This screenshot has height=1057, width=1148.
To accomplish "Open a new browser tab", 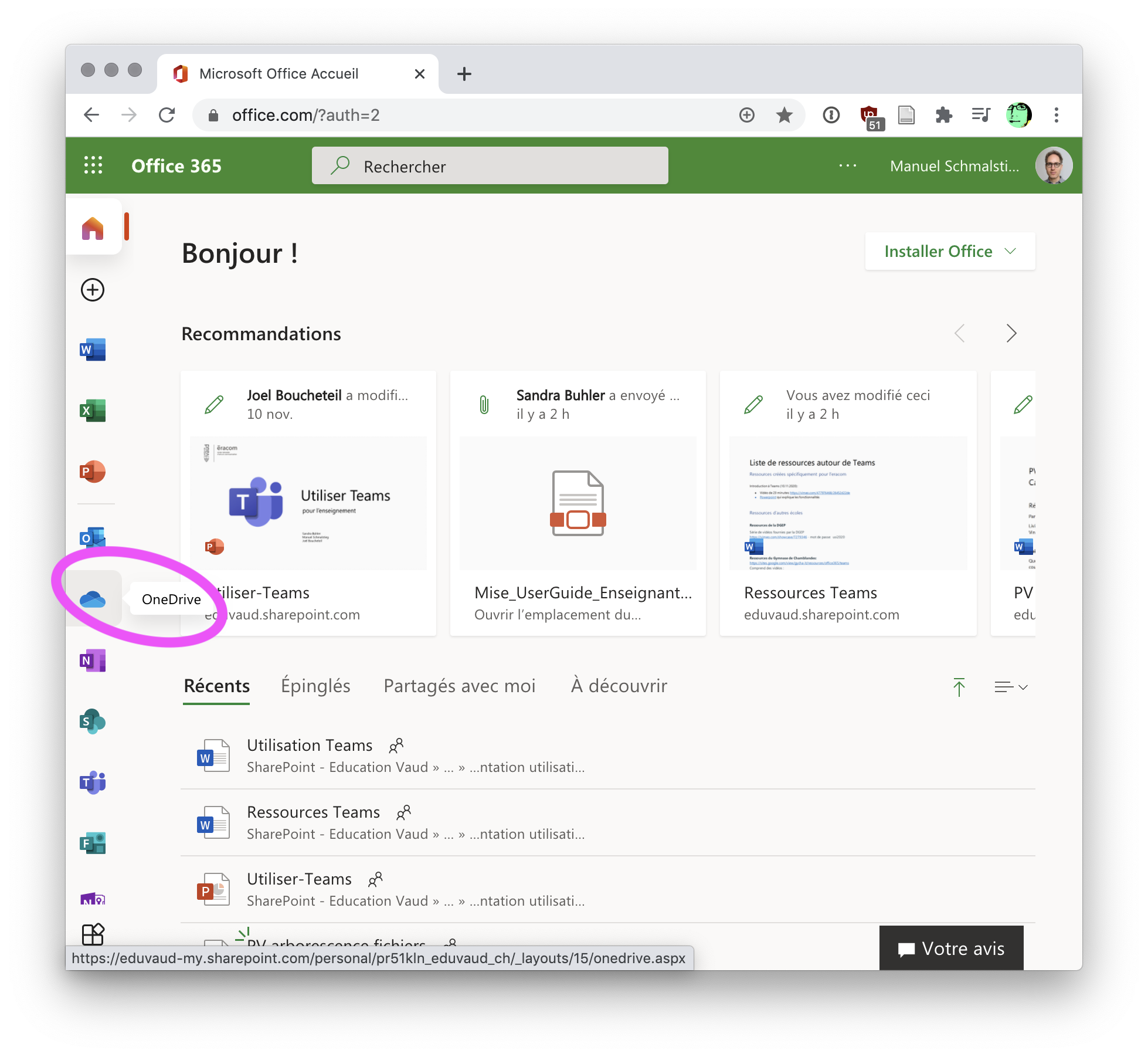I will pyautogui.click(x=464, y=74).
